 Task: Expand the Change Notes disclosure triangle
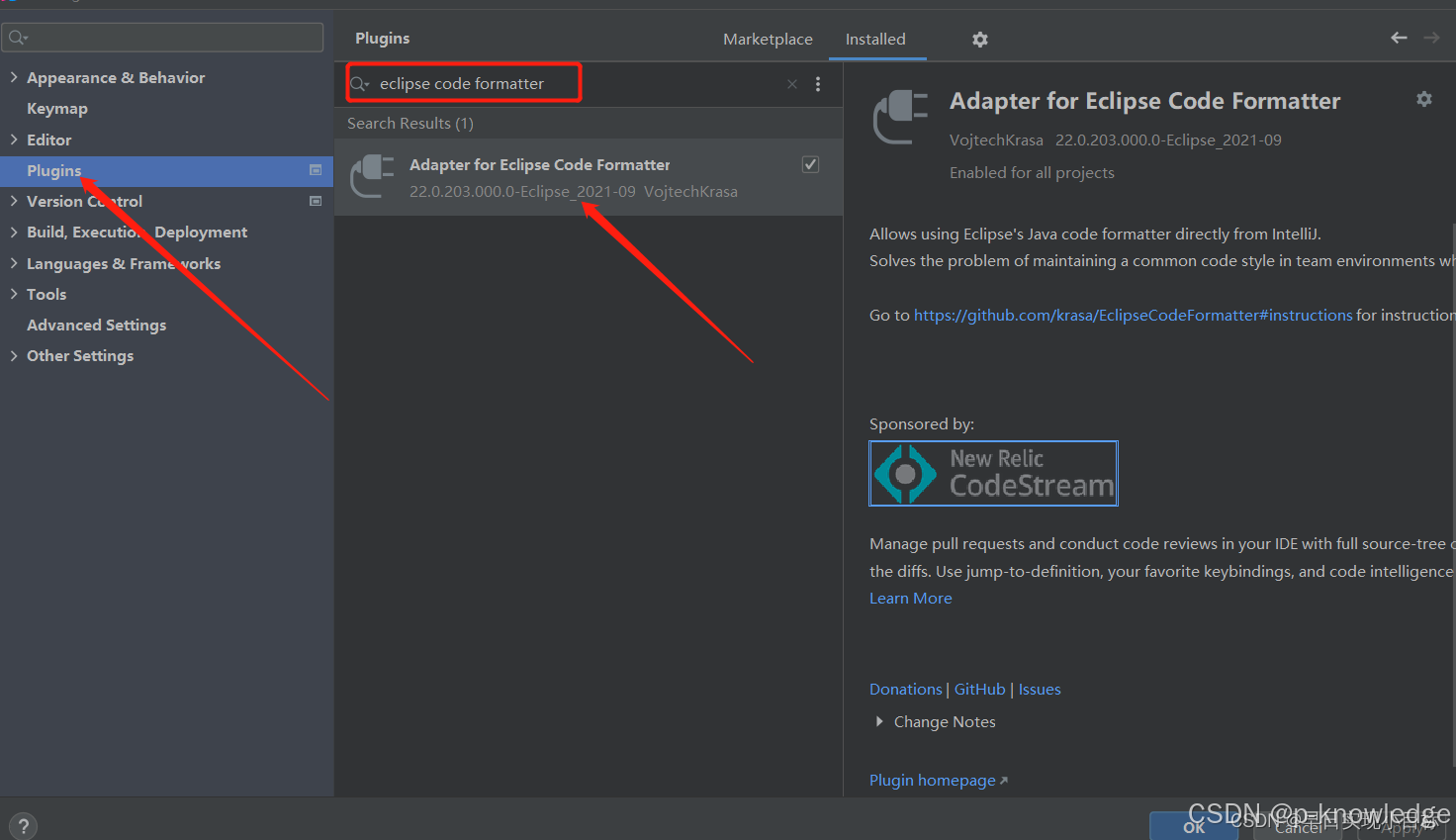click(879, 721)
